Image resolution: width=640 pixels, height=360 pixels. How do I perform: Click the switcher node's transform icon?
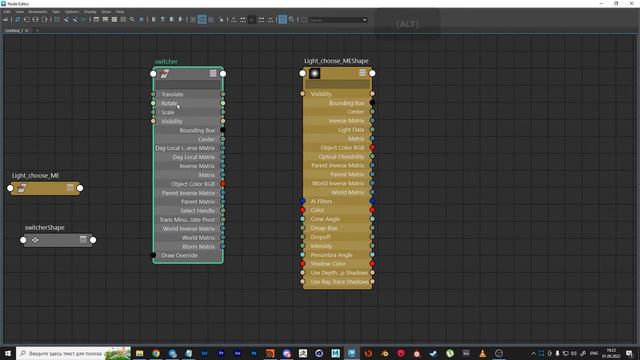[x=164, y=74]
